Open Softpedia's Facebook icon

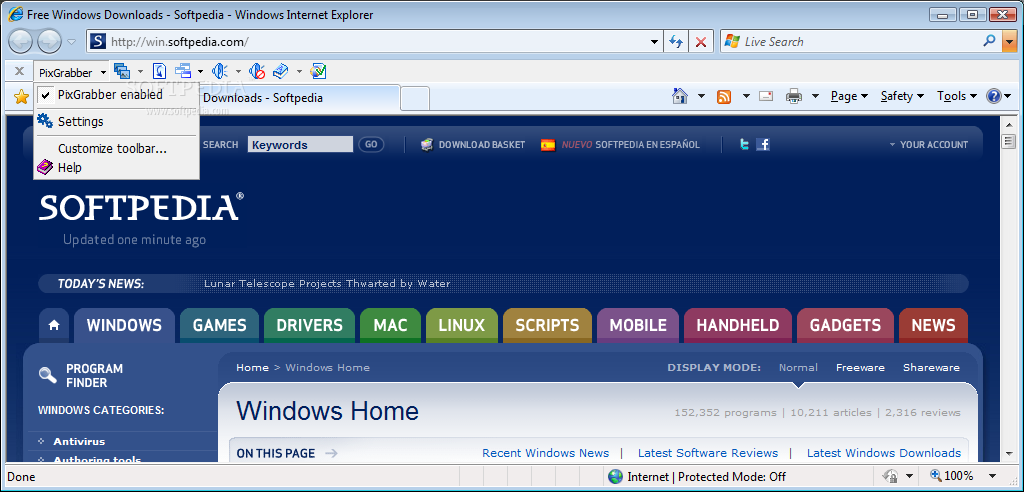tap(763, 144)
